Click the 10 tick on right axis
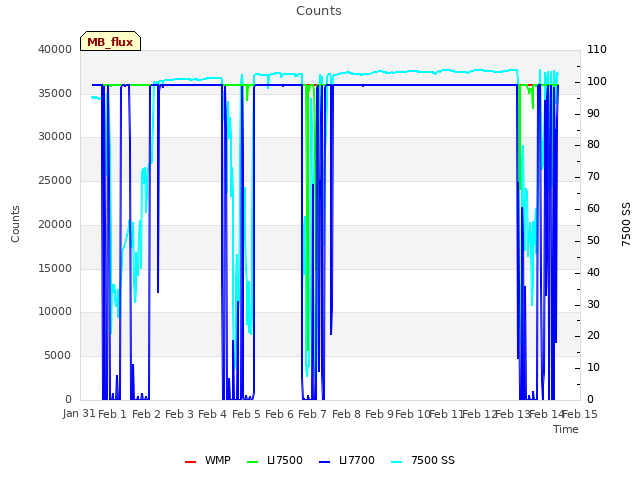Image resolution: width=640 pixels, height=480 pixels. [x=593, y=368]
